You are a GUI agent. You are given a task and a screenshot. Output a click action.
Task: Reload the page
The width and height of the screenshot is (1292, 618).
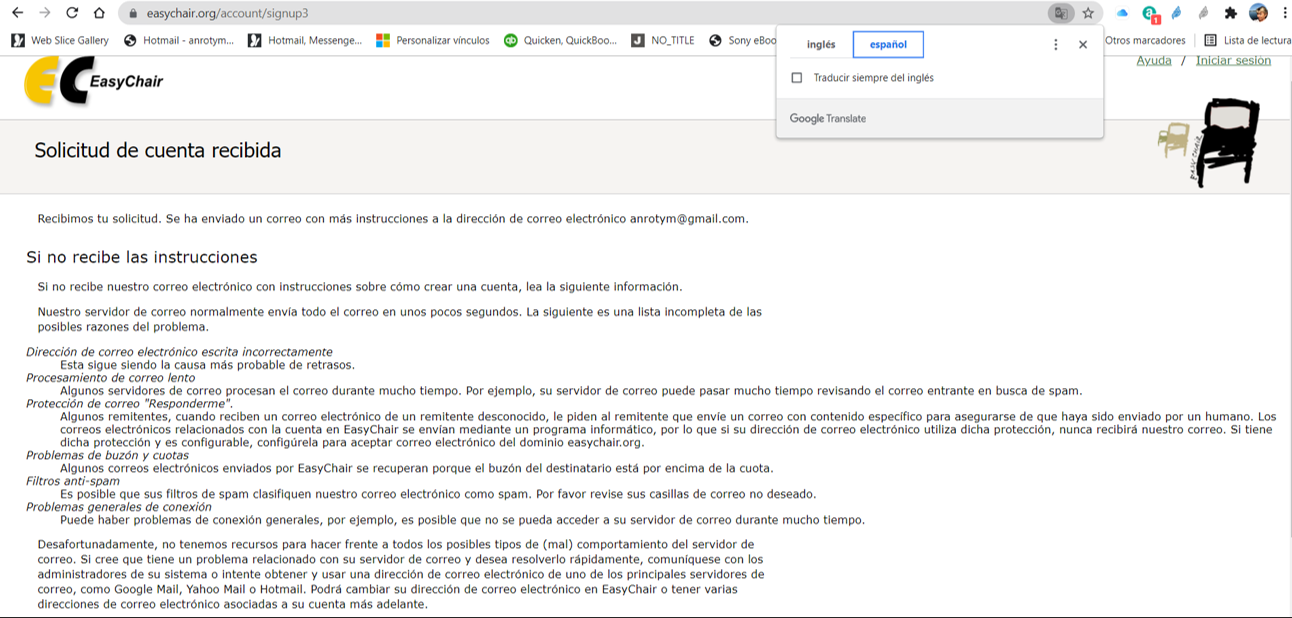72,13
